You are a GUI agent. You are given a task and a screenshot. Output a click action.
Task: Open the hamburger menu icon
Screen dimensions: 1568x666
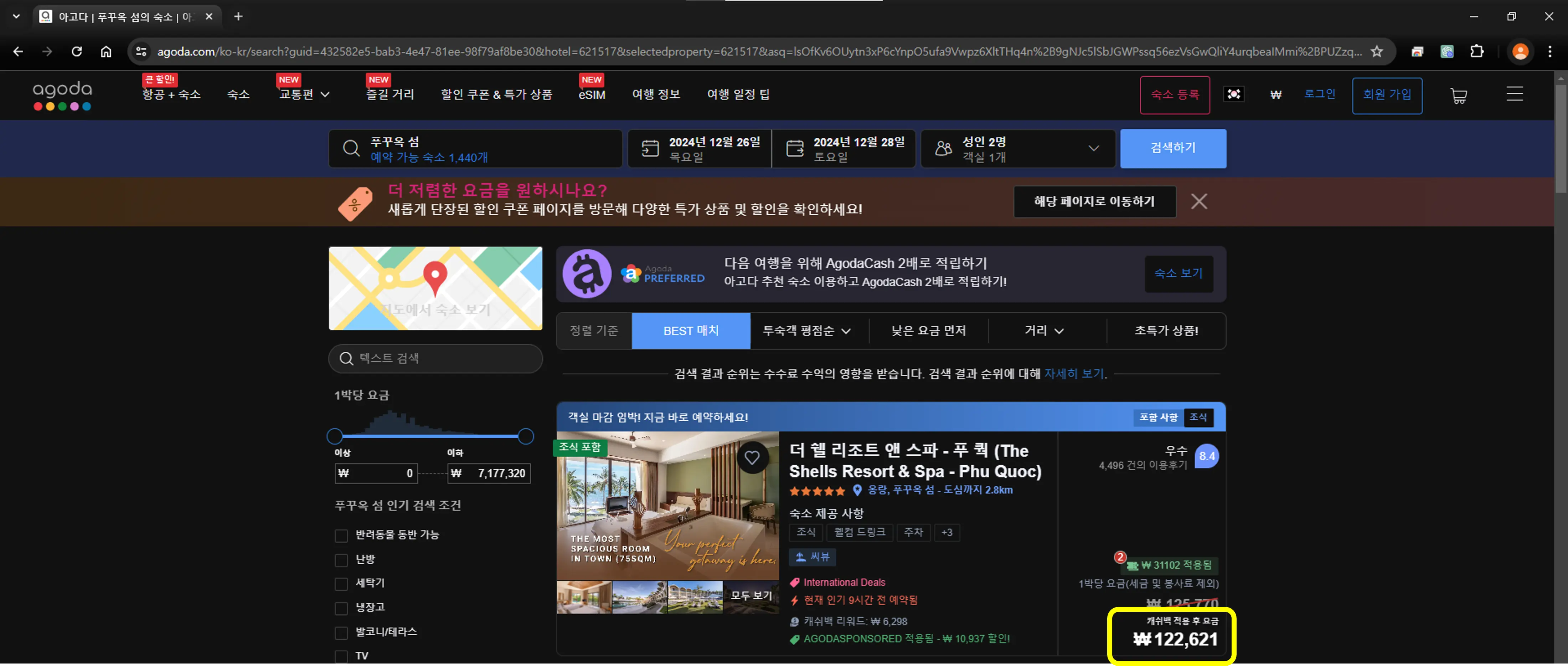[1515, 94]
